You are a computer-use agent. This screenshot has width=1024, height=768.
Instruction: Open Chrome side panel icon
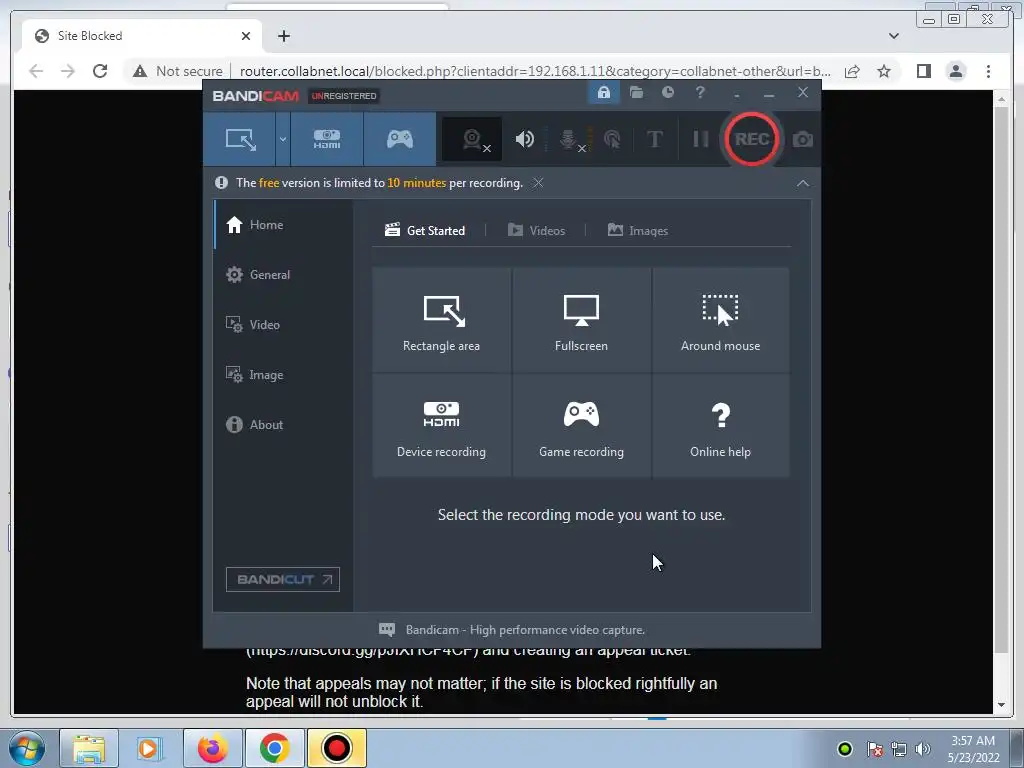(923, 71)
